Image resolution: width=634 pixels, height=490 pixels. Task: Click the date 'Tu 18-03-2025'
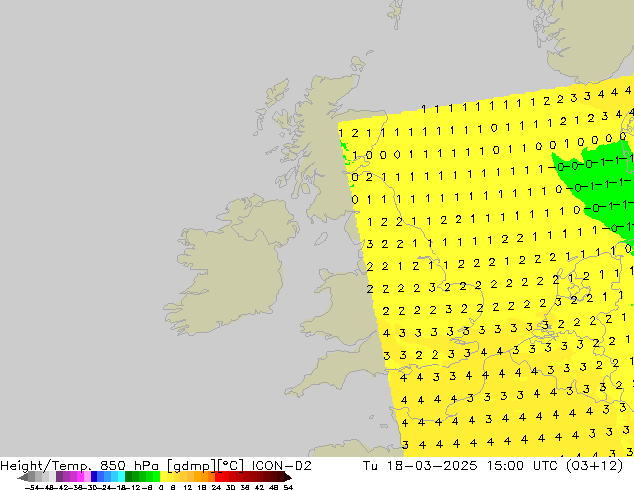[x=420, y=465]
